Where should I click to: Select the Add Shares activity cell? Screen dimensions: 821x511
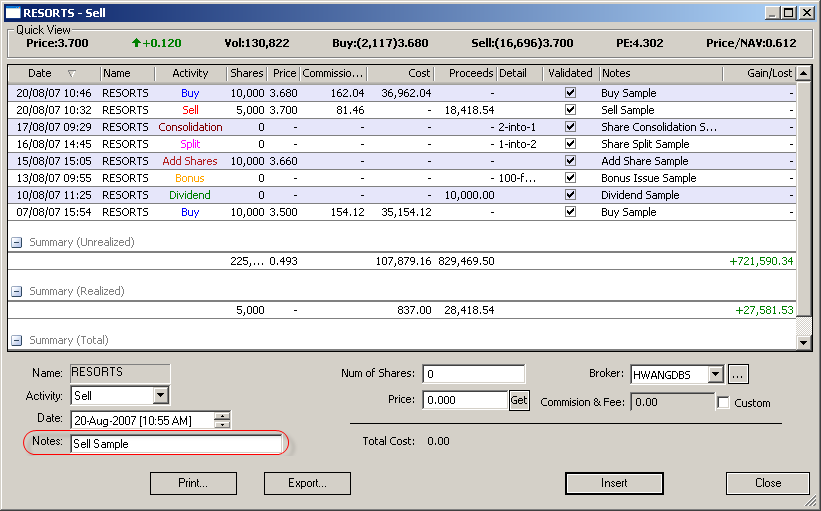(x=190, y=161)
